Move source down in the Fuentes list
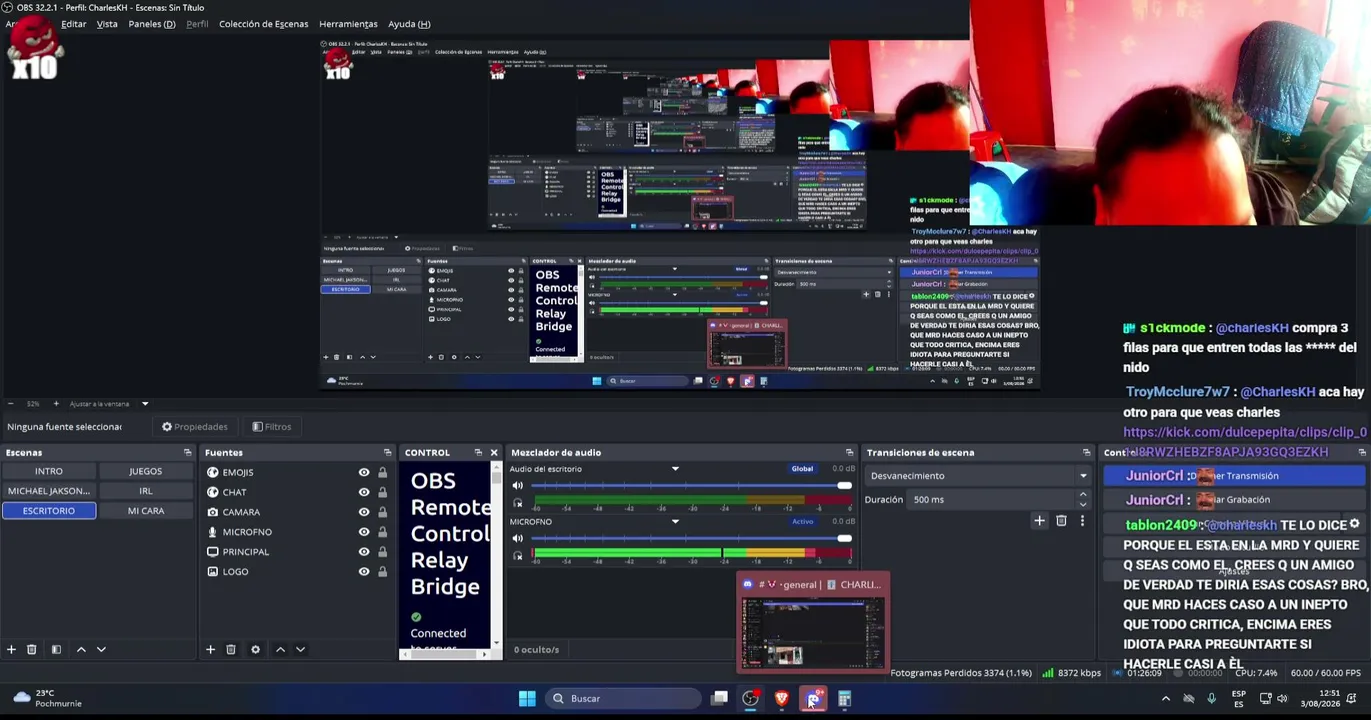1371x720 pixels. (300, 649)
